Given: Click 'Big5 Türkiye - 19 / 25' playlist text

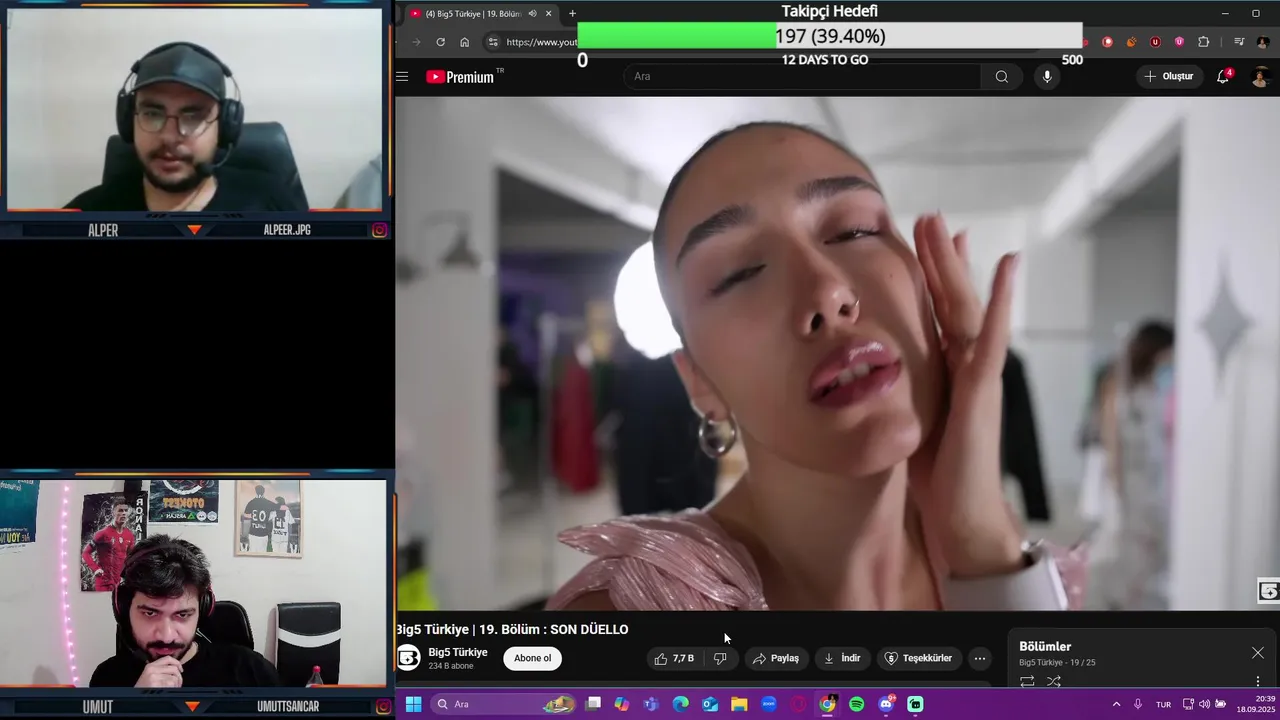Looking at the screenshot, I should click(1057, 663).
